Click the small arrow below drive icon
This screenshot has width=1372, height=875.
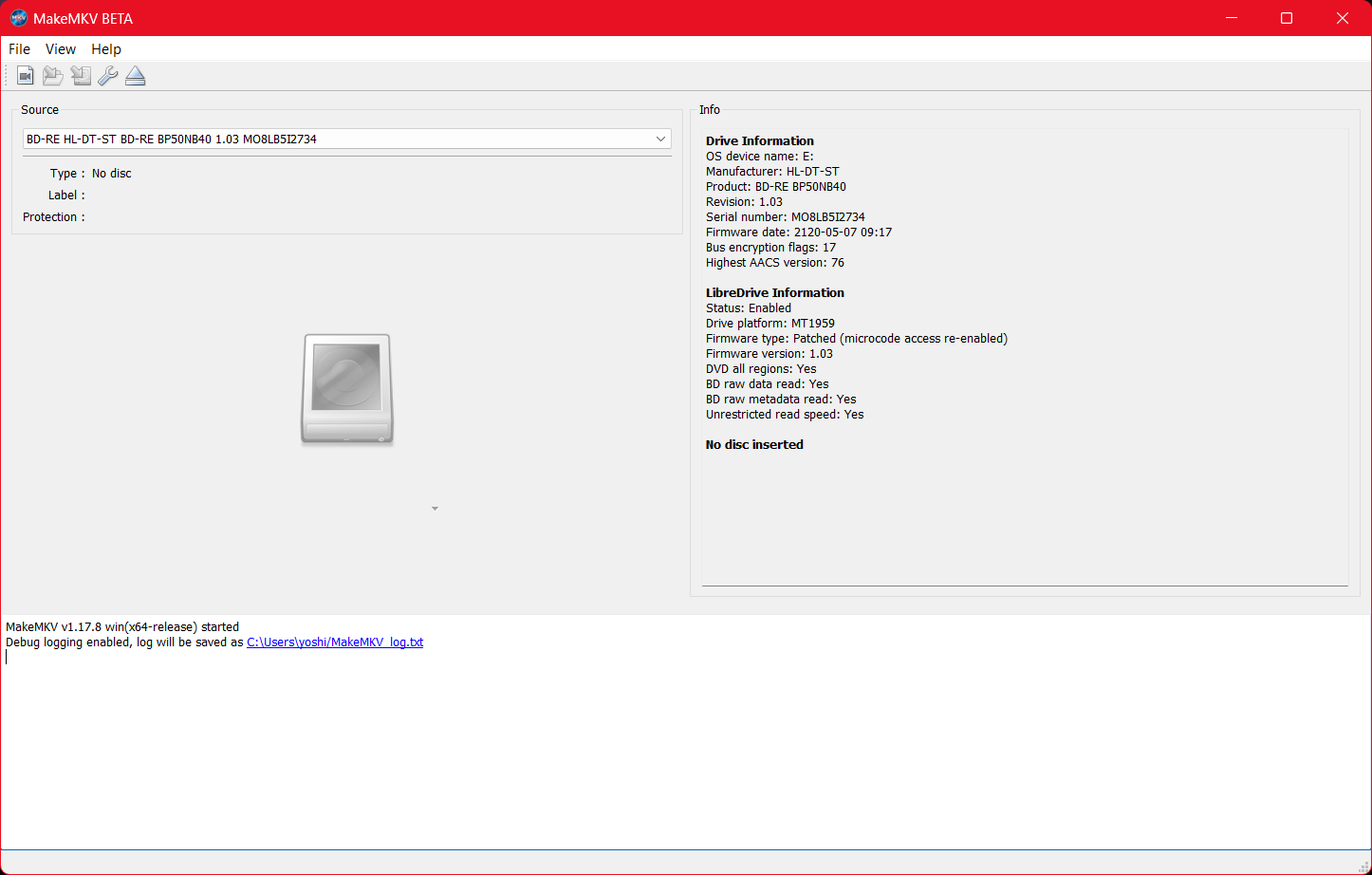[435, 510]
